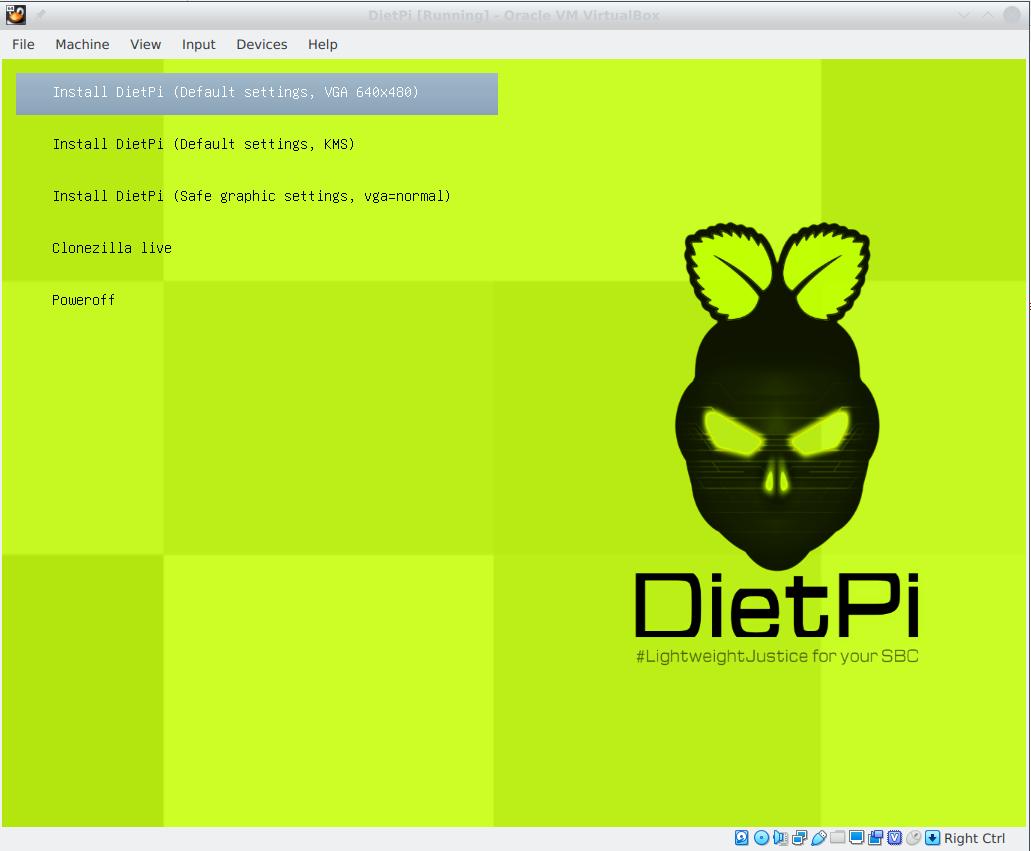Click the USB devices status icon
The height and width of the screenshot is (851, 1031).
(x=818, y=838)
